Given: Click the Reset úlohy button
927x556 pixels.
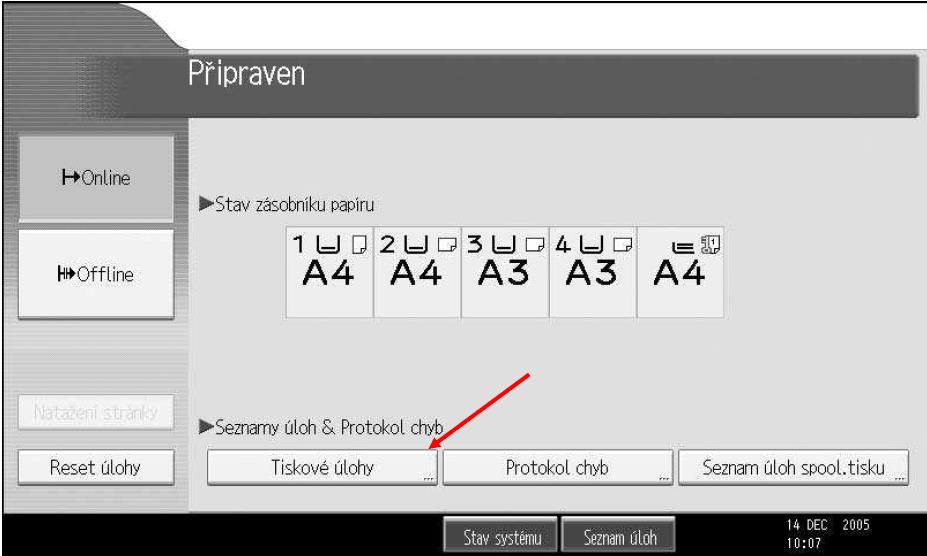Looking at the screenshot, I should 96,467.
